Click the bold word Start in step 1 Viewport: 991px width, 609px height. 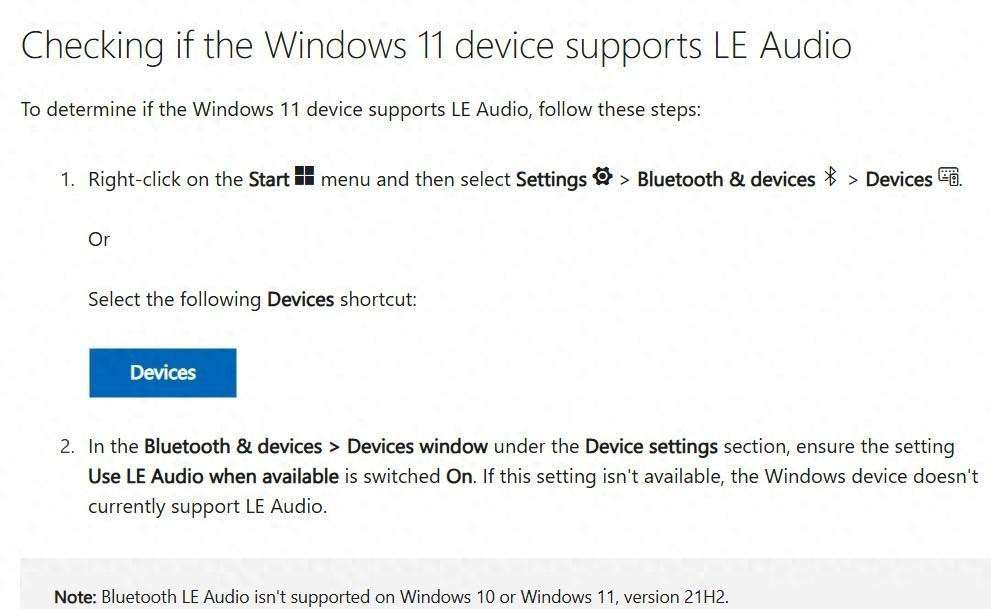click(x=269, y=180)
